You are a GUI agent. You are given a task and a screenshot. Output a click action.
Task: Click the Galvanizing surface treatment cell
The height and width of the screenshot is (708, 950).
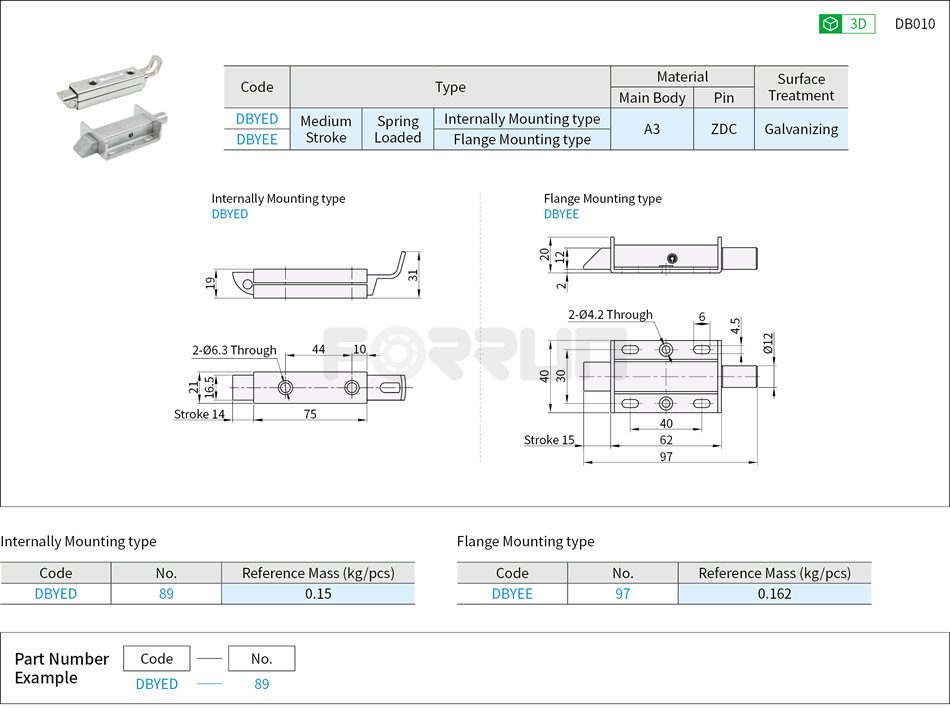coord(800,129)
